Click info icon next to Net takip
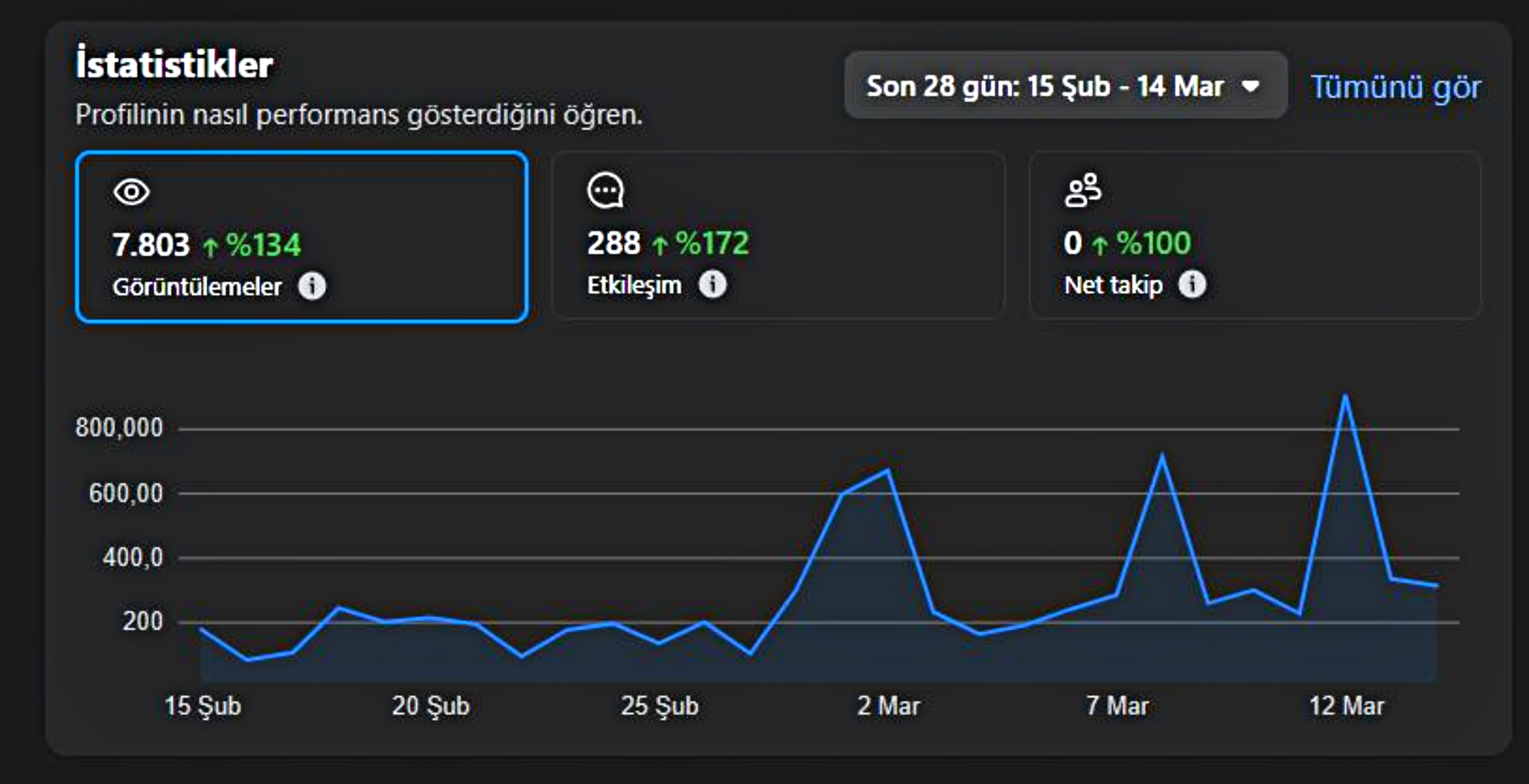Screen dimensions: 1529x784 click(x=1192, y=284)
